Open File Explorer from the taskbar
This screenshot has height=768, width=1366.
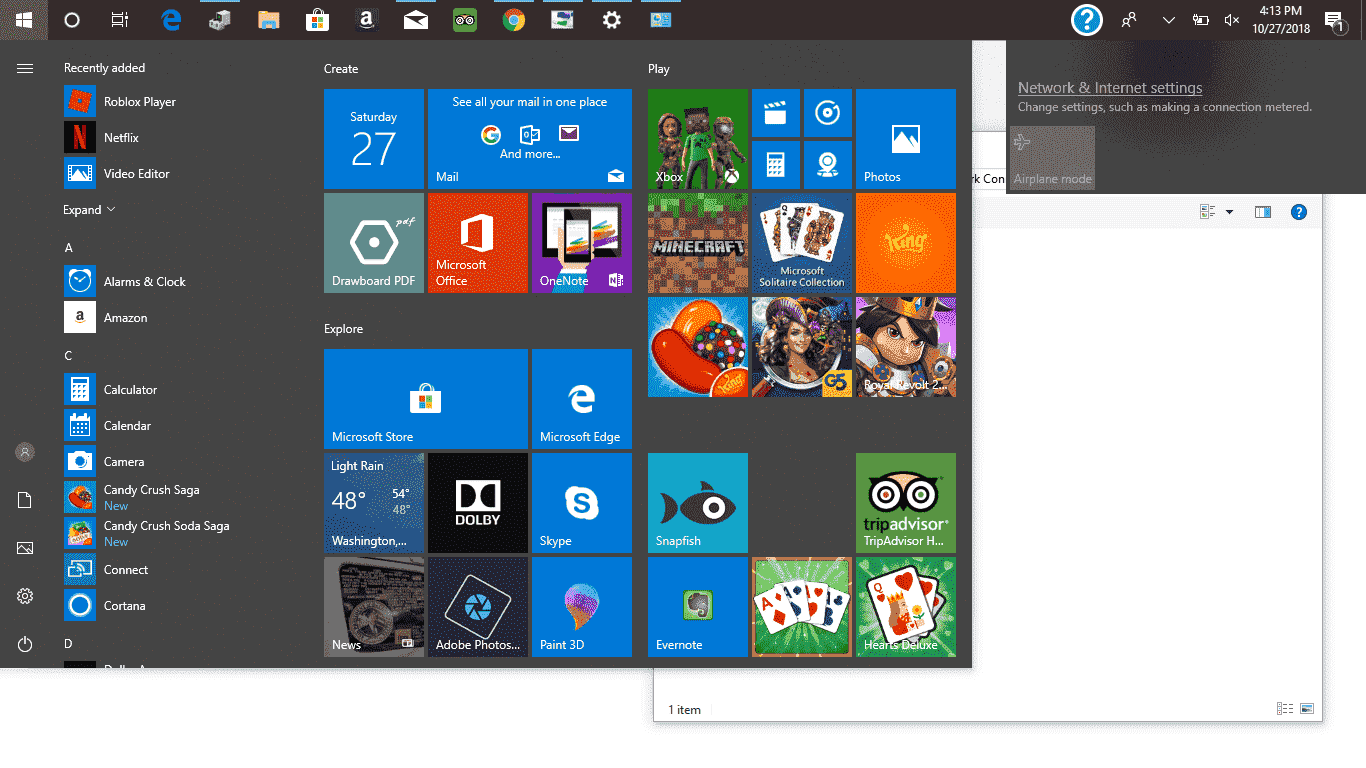[x=268, y=20]
